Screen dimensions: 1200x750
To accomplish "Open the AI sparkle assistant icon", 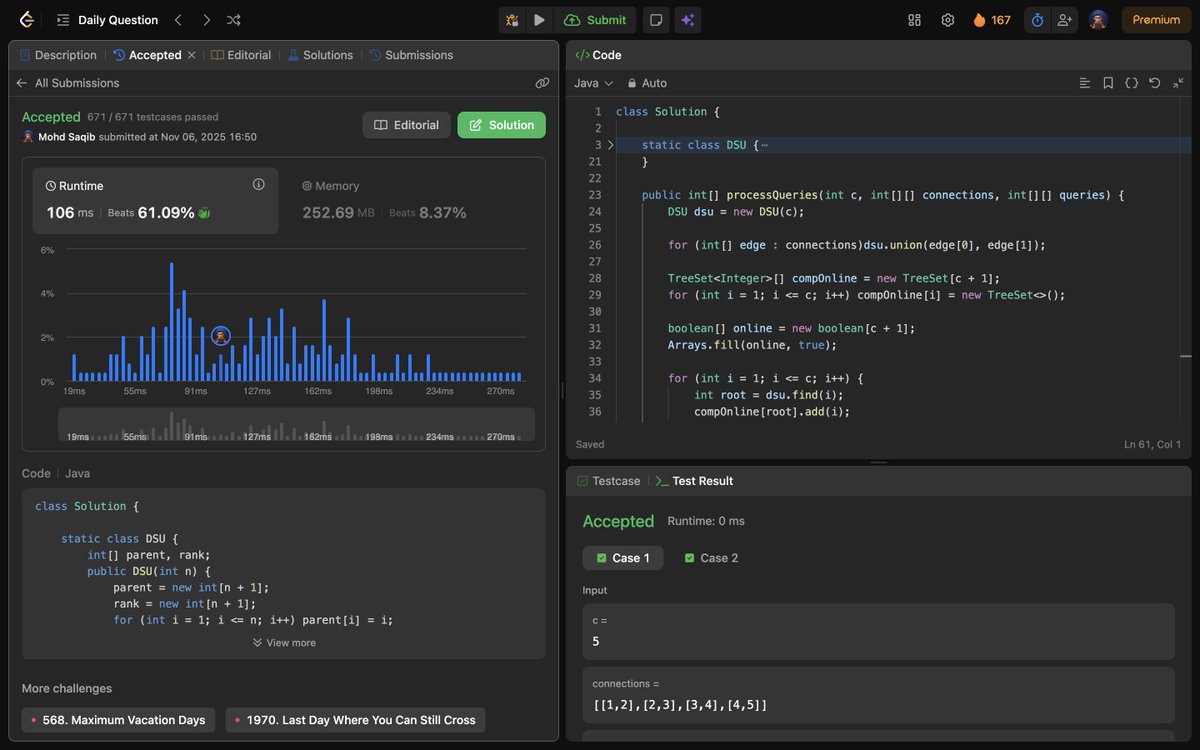I will [687, 20].
